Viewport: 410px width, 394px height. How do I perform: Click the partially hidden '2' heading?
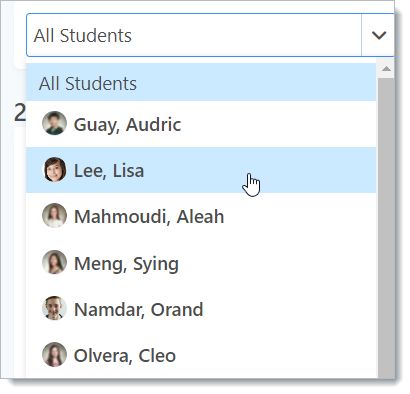click(x=20, y=113)
